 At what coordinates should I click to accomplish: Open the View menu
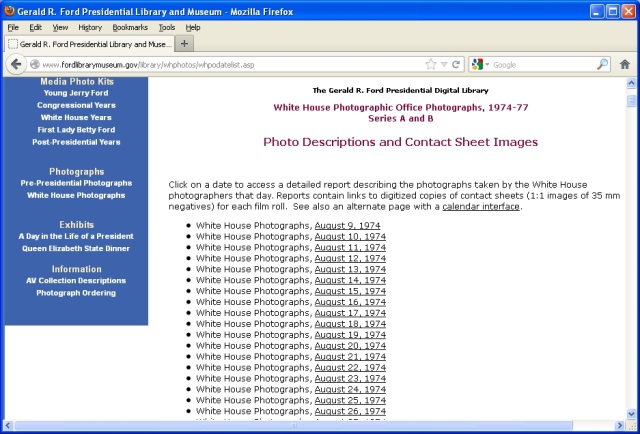point(60,27)
